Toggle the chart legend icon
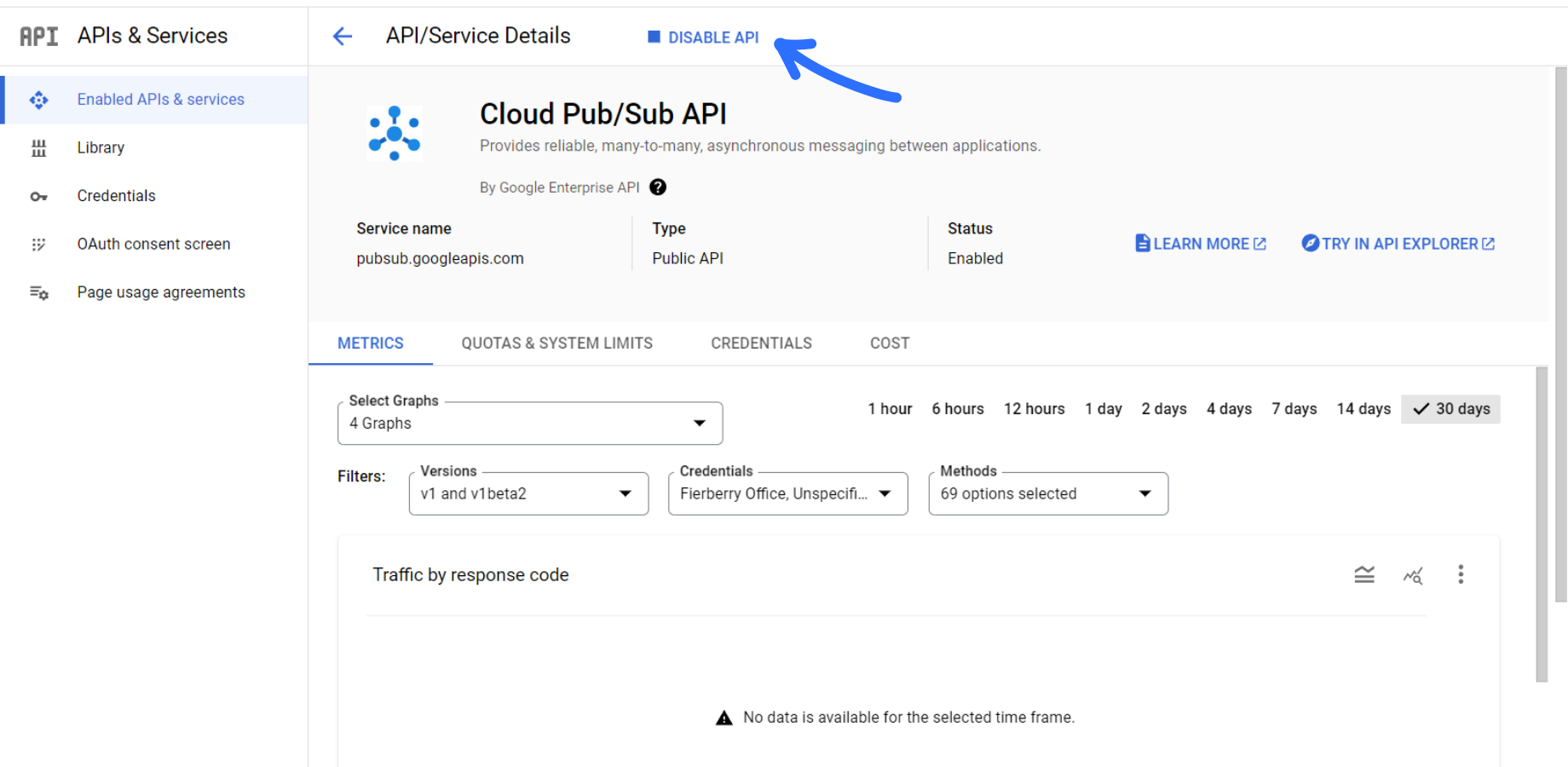Screen dimensions: 1568x767 pyautogui.click(x=1364, y=575)
